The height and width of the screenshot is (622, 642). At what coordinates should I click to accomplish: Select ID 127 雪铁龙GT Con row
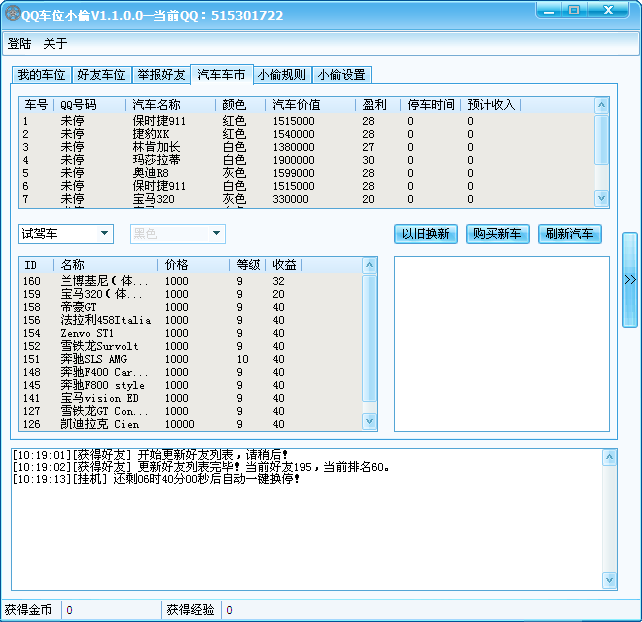click(x=191, y=411)
